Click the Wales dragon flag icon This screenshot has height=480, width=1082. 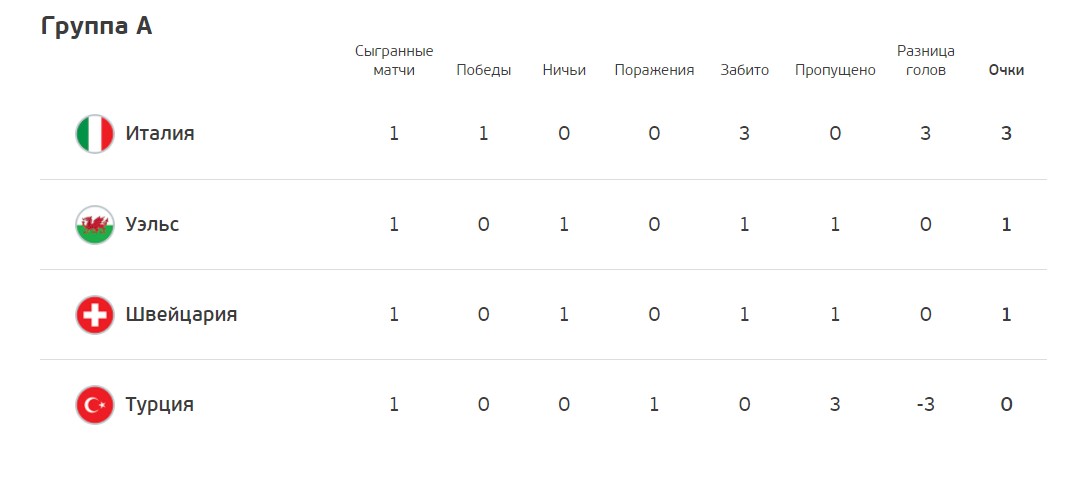point(95,225)
